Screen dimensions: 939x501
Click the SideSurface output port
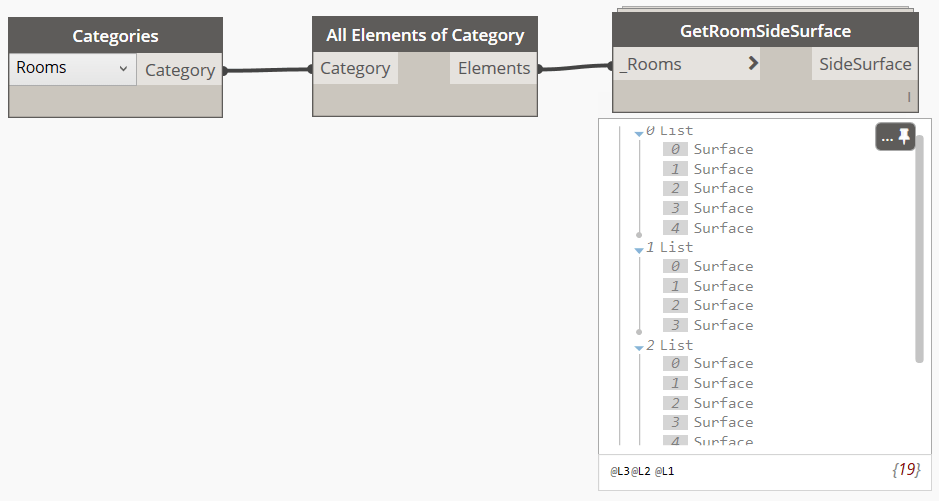(865, 64)
